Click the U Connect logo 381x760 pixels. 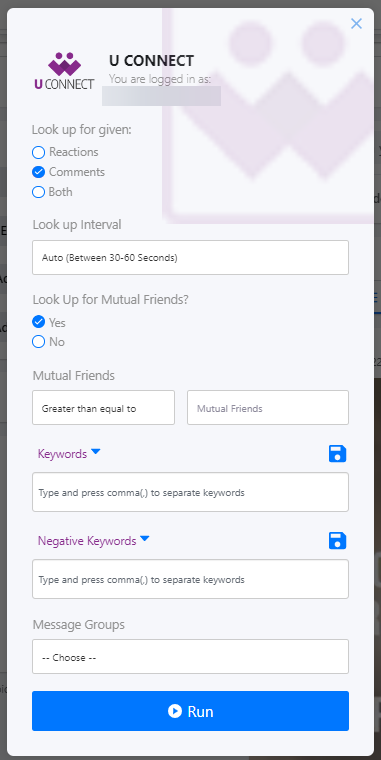[64, 71]
